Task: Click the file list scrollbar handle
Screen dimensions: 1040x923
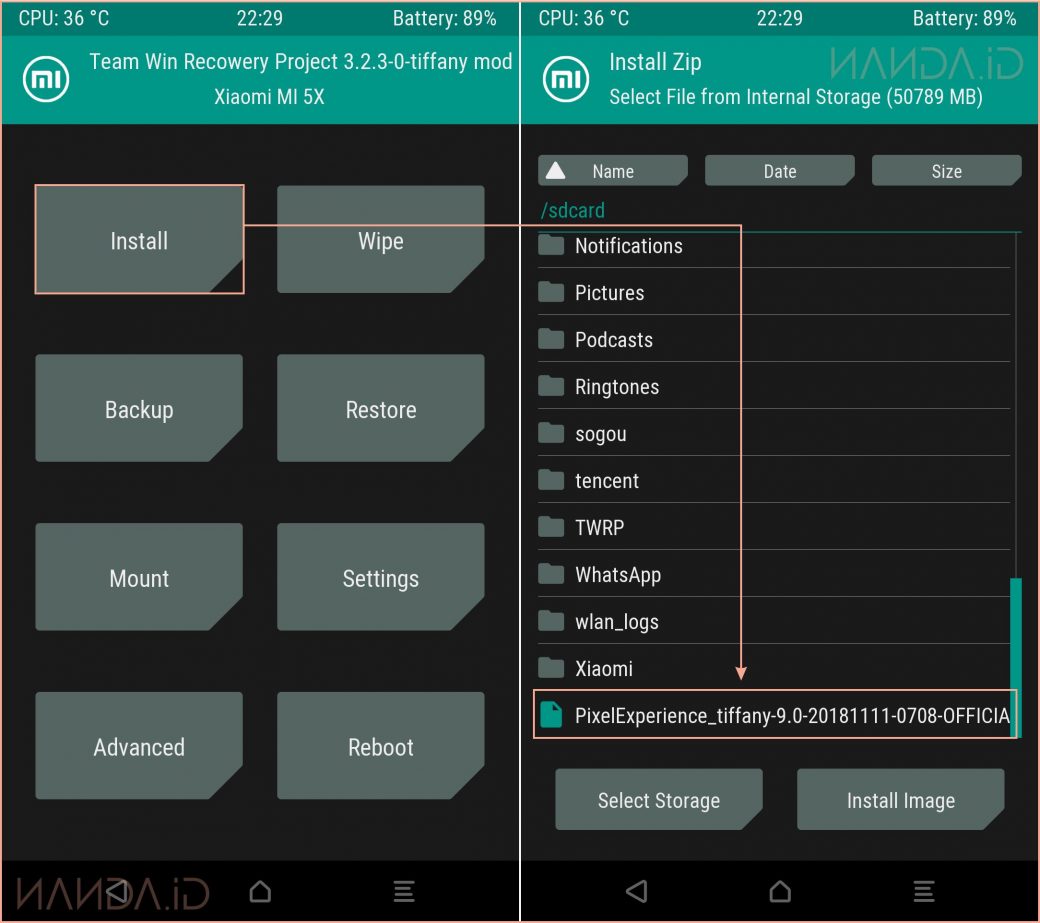Action: point(1015,656)
